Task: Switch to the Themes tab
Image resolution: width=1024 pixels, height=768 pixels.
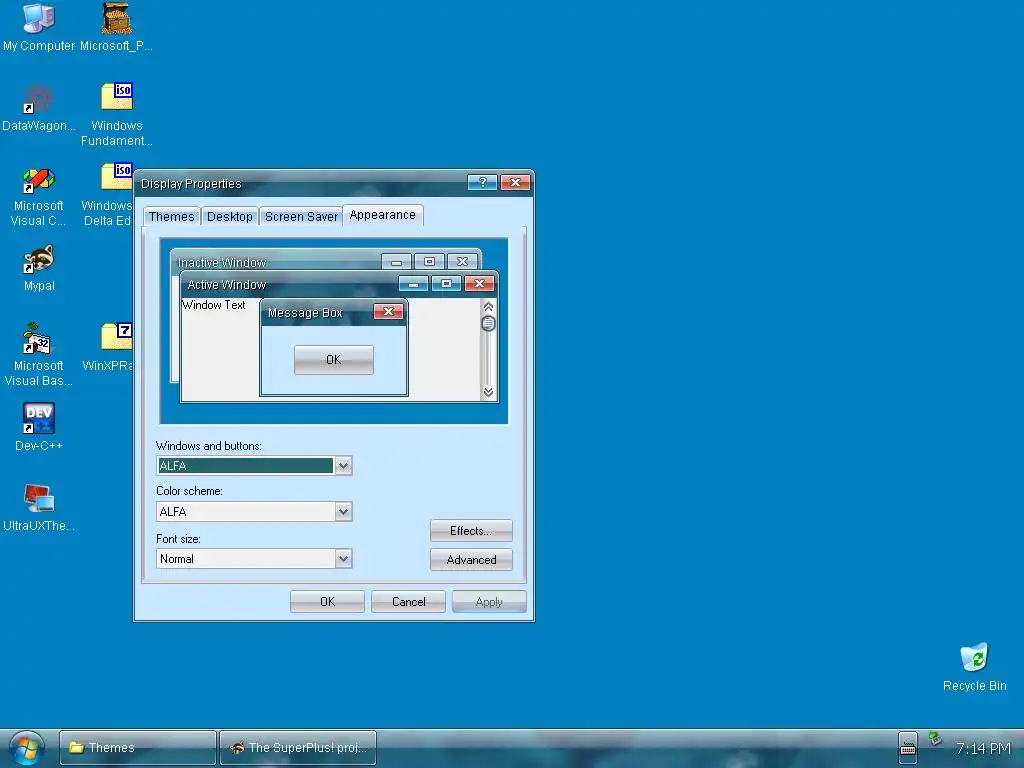Action: point(171,217)
